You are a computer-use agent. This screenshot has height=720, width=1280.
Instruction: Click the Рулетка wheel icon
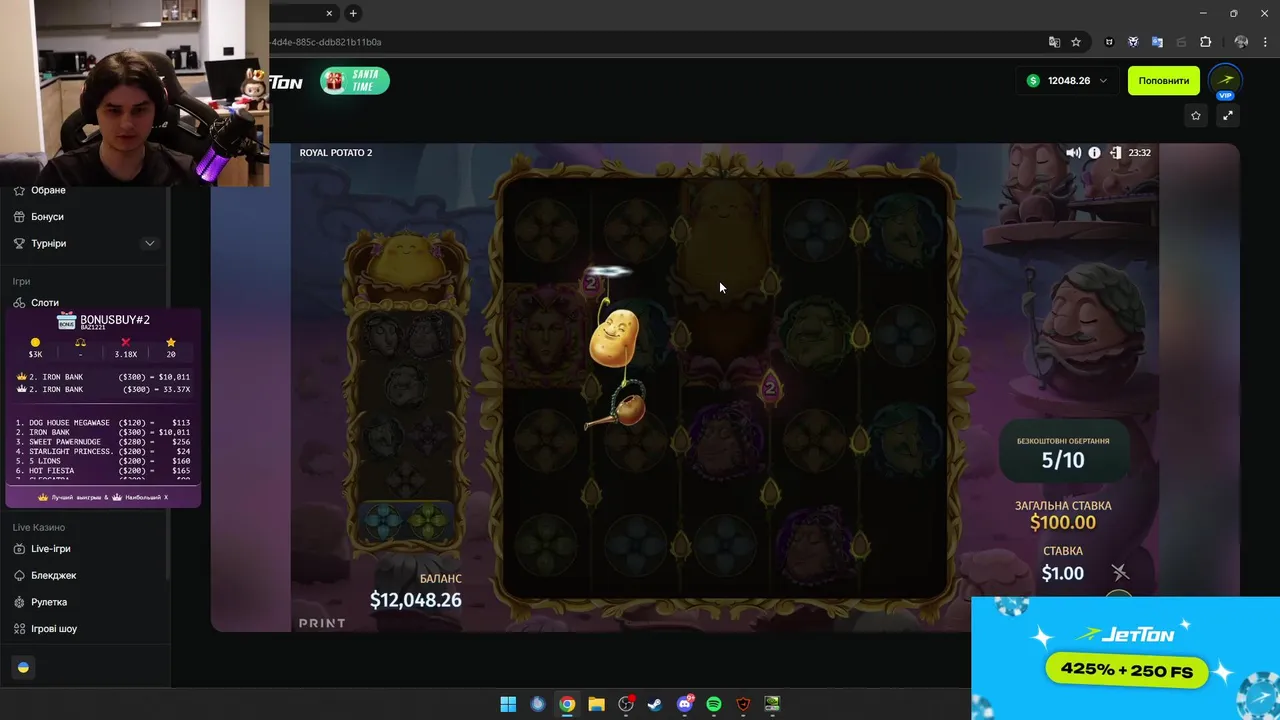tap(20, 602)
